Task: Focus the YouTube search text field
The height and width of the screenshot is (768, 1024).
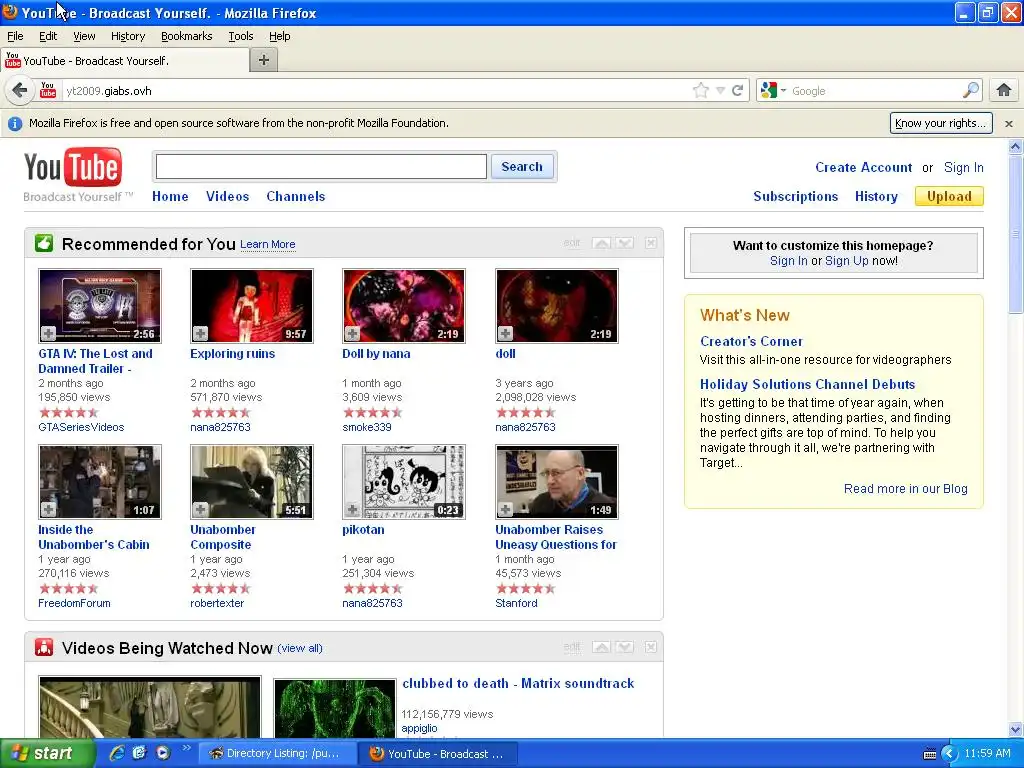Action: tap(321, 167)
